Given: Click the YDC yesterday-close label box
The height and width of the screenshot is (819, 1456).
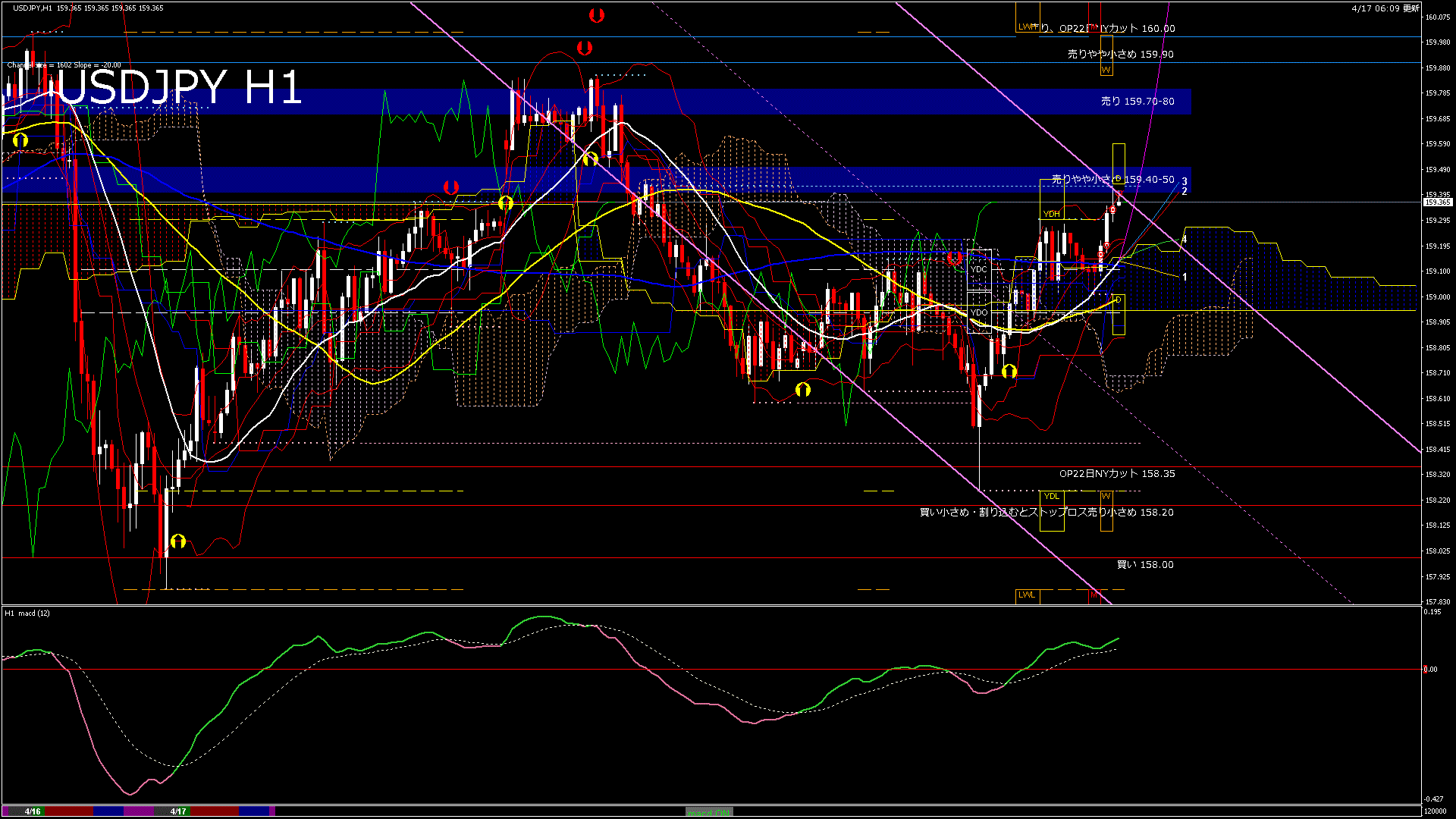Looking at the screenshot, I should 979,269.
